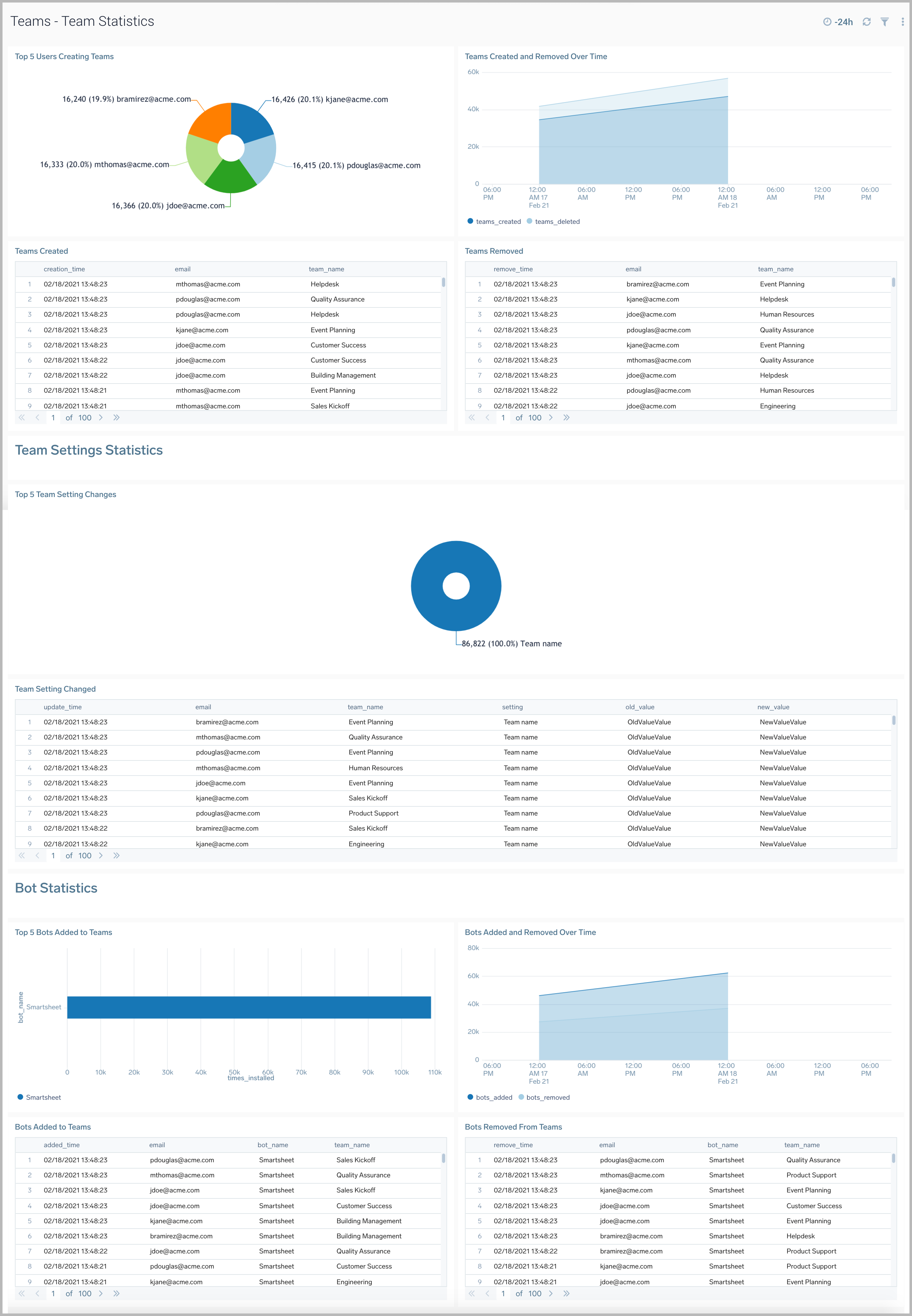The image size is (912, 1316).
Task: Click 'Product Support' in Team Setting Changed table
Action: 373,813
